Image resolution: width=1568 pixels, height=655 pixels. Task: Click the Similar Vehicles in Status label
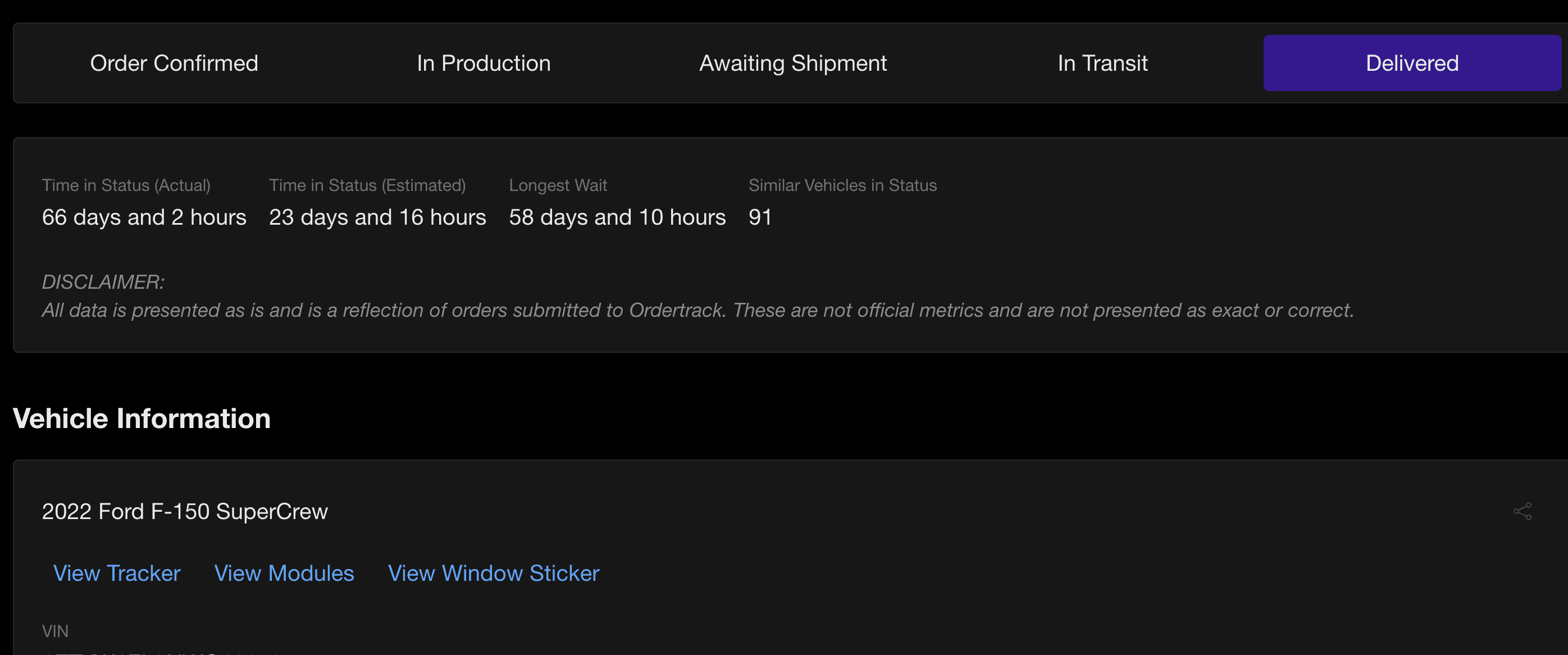(x=842, y=185)
